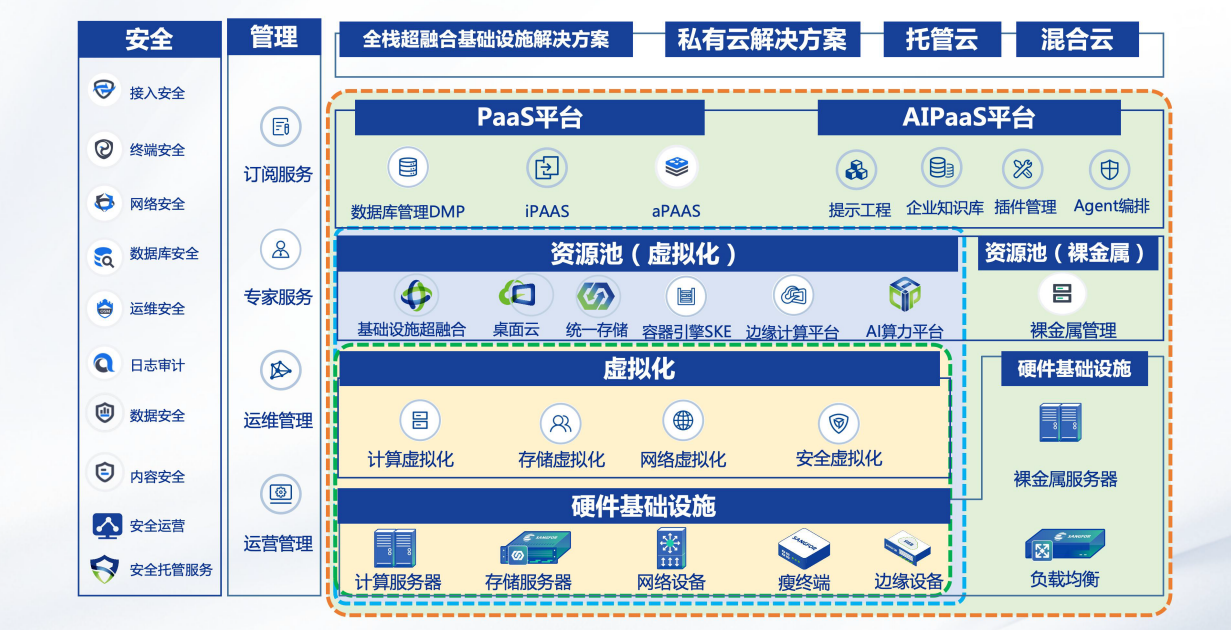Screen dimensions: 1231x630
Task: Select the 网络安全 icon
Action: 104,203
